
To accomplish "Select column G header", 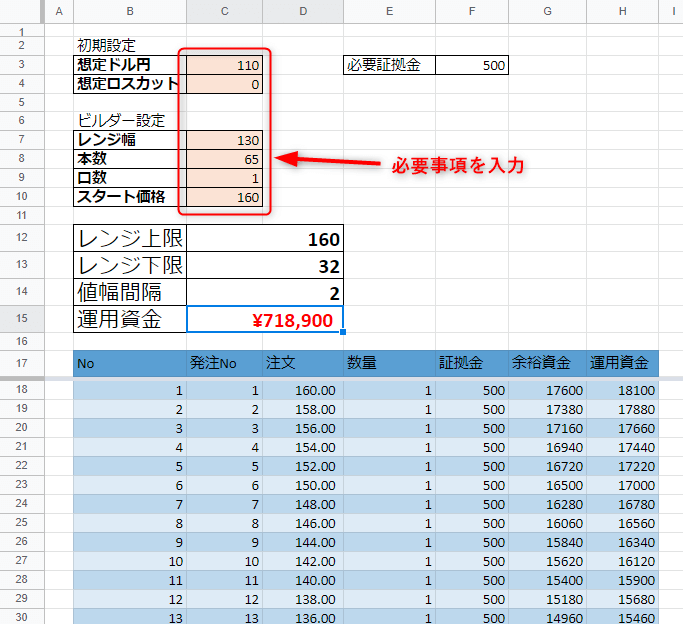I will click(548, 11).
